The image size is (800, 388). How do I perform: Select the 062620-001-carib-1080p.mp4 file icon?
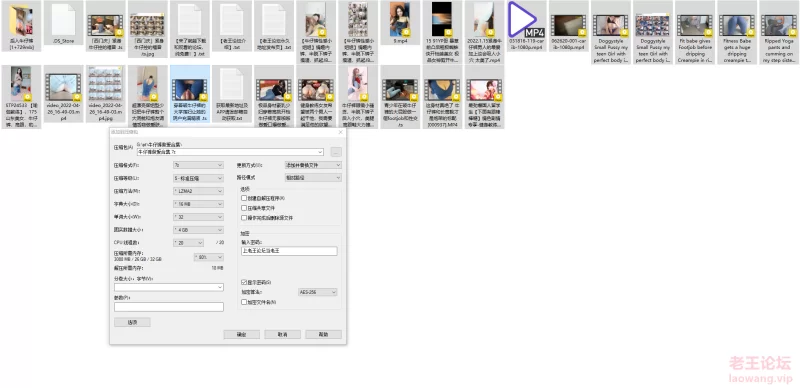click(568, 25)
